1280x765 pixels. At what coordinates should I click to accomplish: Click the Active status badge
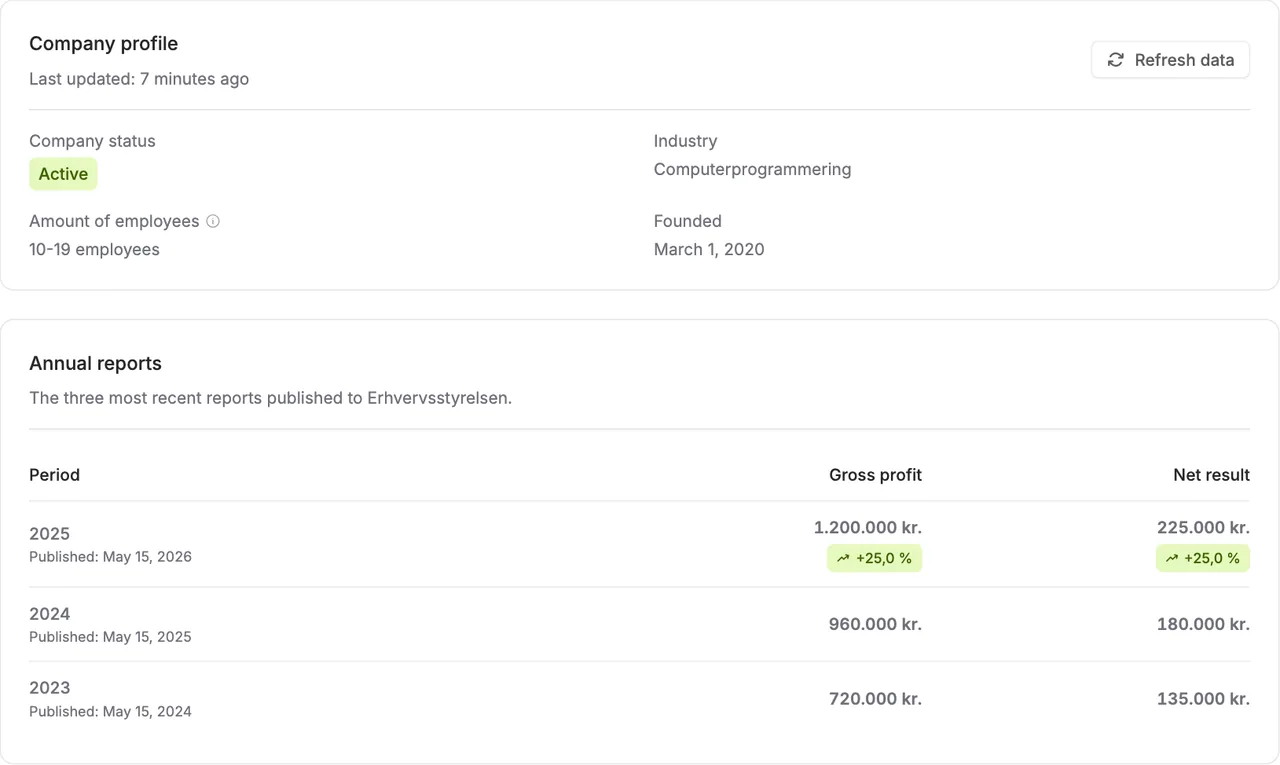tap(63, 174)
